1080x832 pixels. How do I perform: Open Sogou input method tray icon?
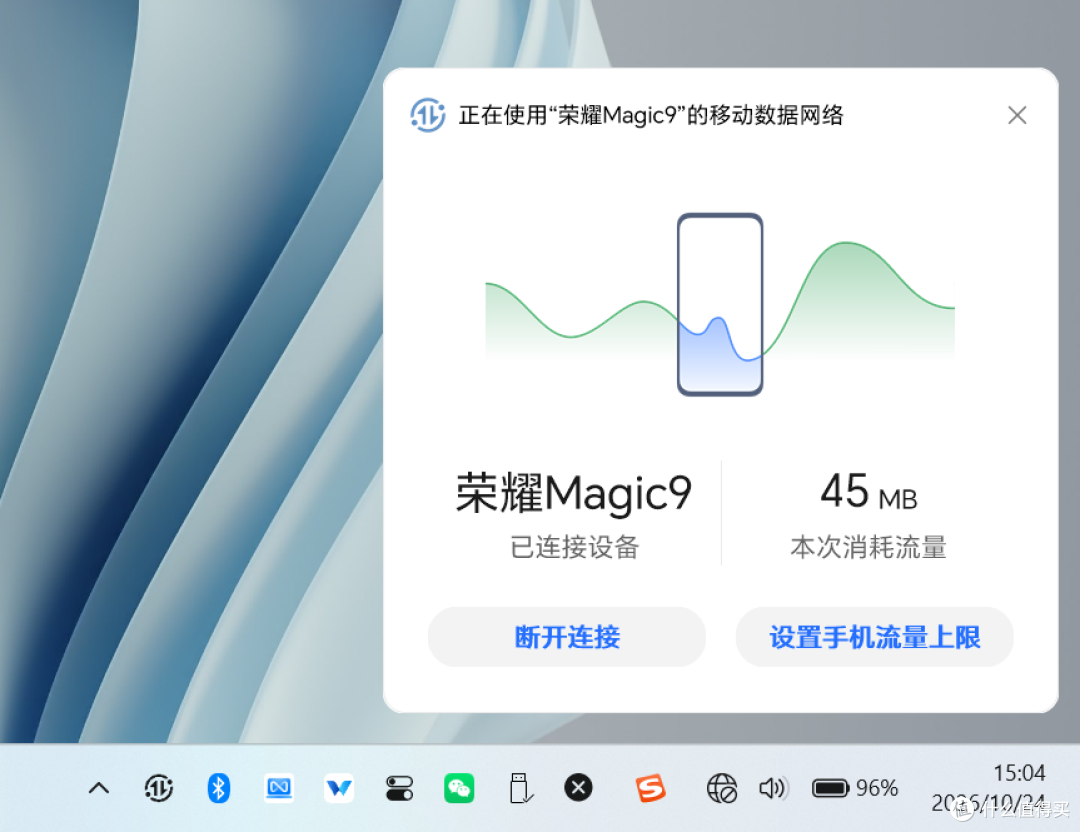650,788
